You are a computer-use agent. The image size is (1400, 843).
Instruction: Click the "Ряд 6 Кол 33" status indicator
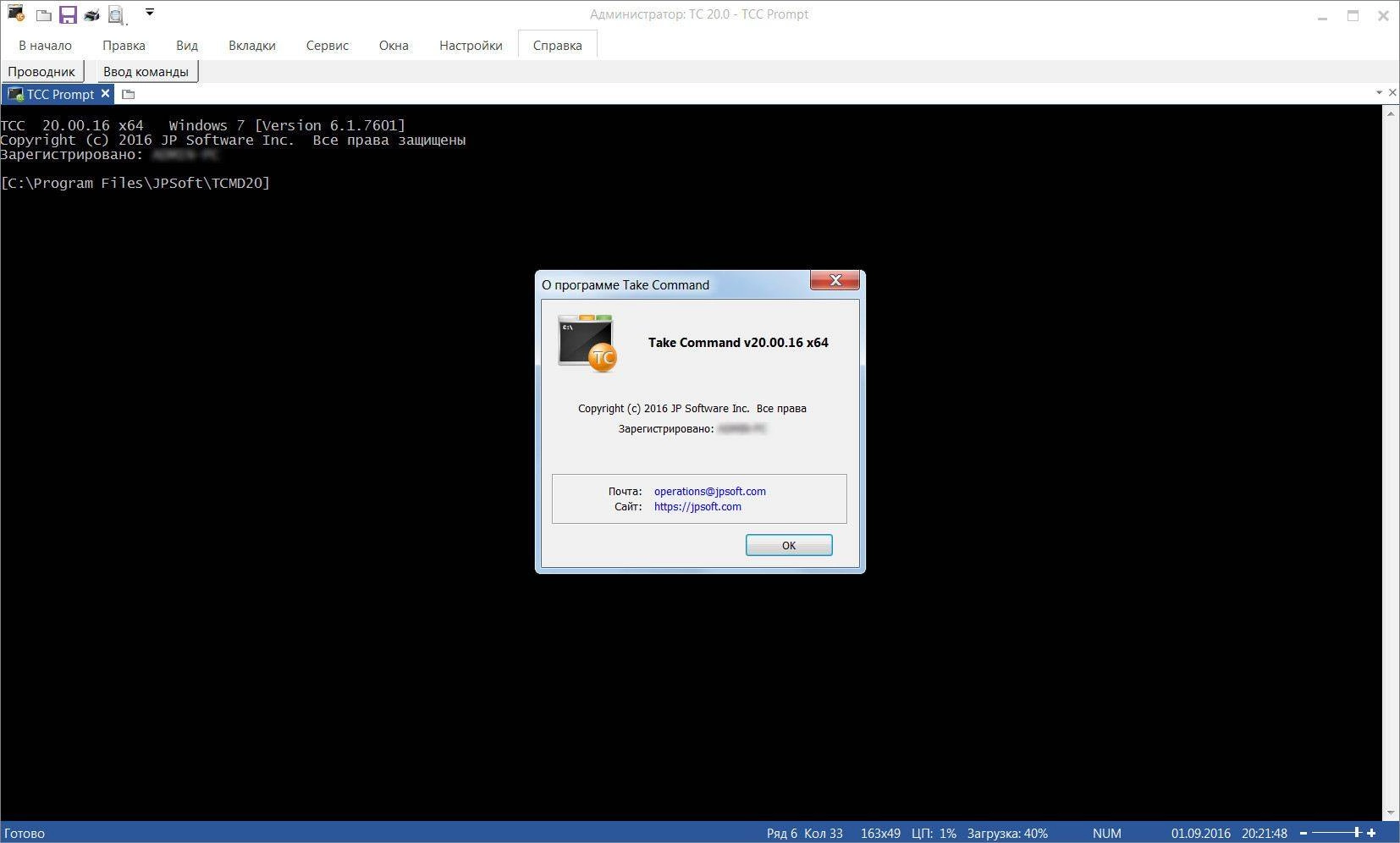pos(805,833)
